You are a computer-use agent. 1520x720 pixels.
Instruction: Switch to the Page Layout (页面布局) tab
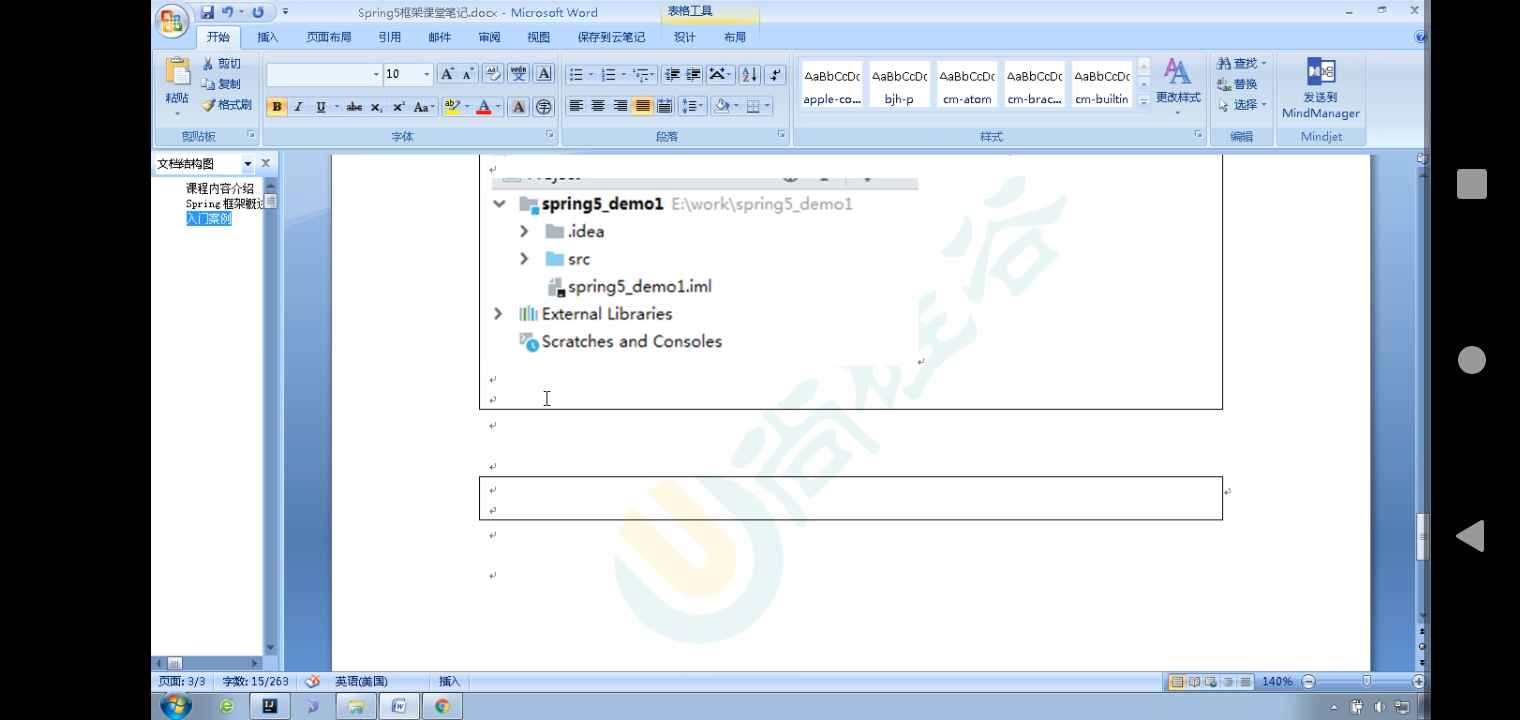click(329, 37)
